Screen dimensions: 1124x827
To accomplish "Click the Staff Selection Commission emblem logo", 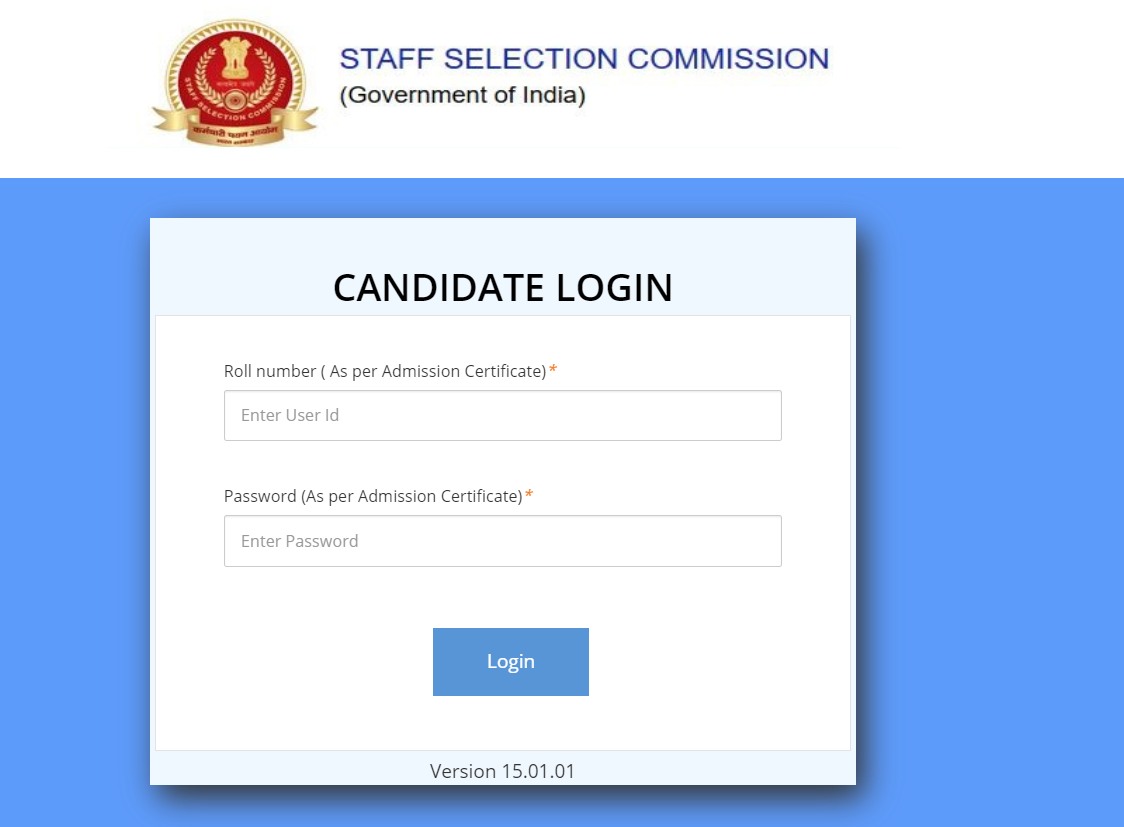I will (x=234, y=80).
